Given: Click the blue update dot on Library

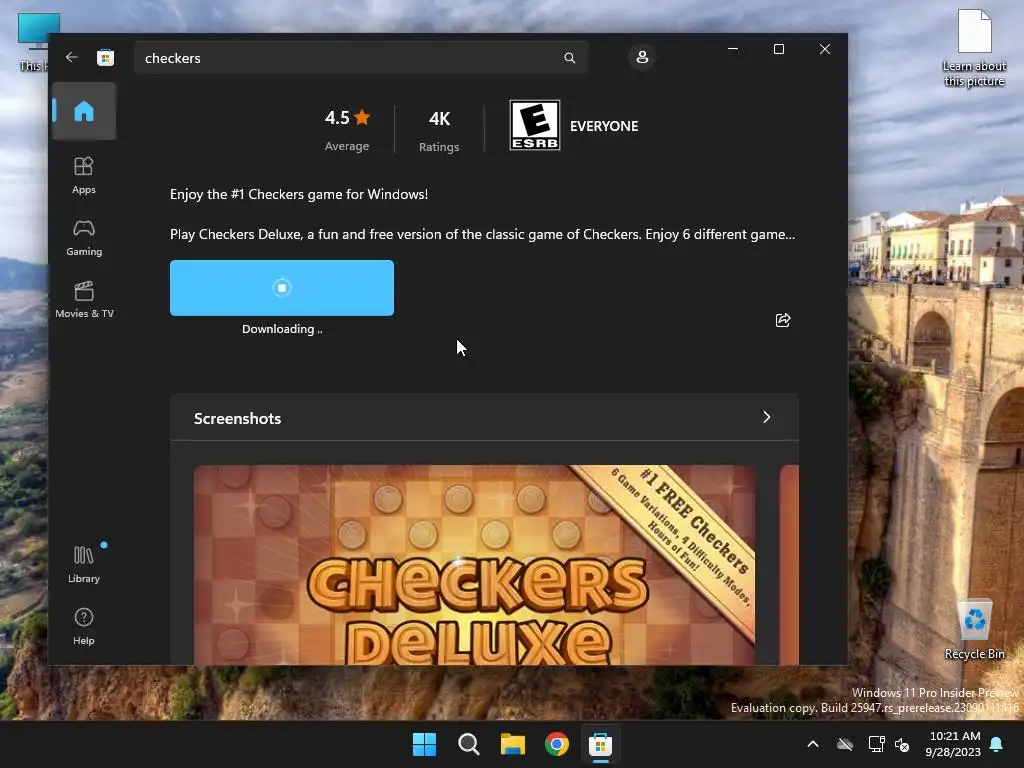Looking at the screenshot, I should pyautogui.click(x=104, y=545).
